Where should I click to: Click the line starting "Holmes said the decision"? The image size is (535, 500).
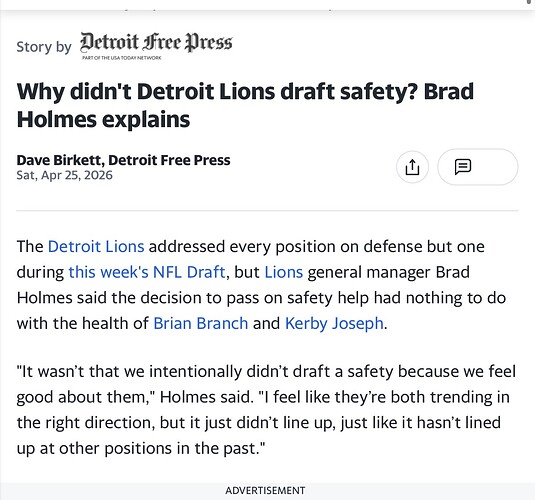coord(261,298)
